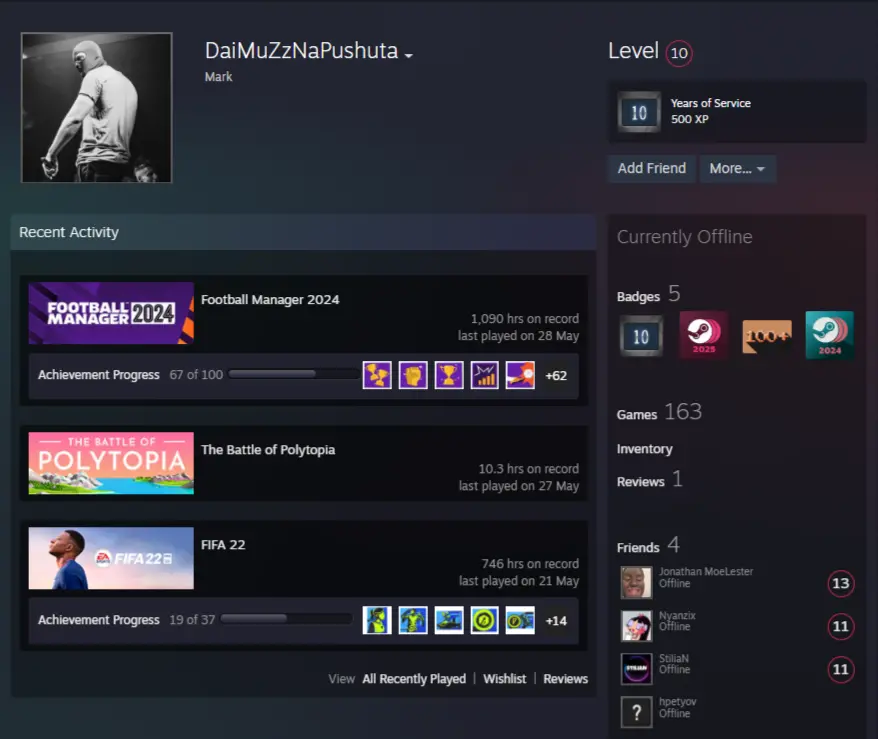Open FIFA 22 fifth achievement icon before +14
The image size is (878, 739).
click(x=520, y=620)
